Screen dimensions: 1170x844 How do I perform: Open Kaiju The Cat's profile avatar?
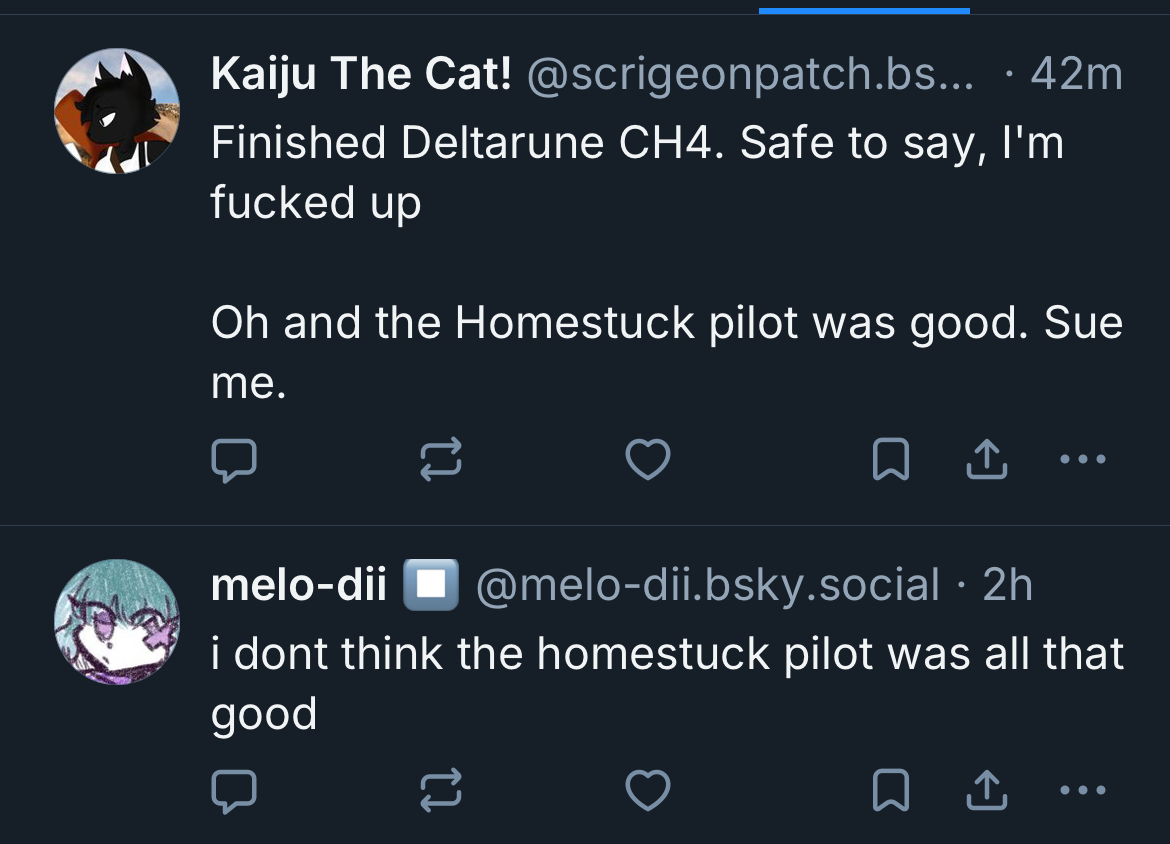(x=116, y=111)
